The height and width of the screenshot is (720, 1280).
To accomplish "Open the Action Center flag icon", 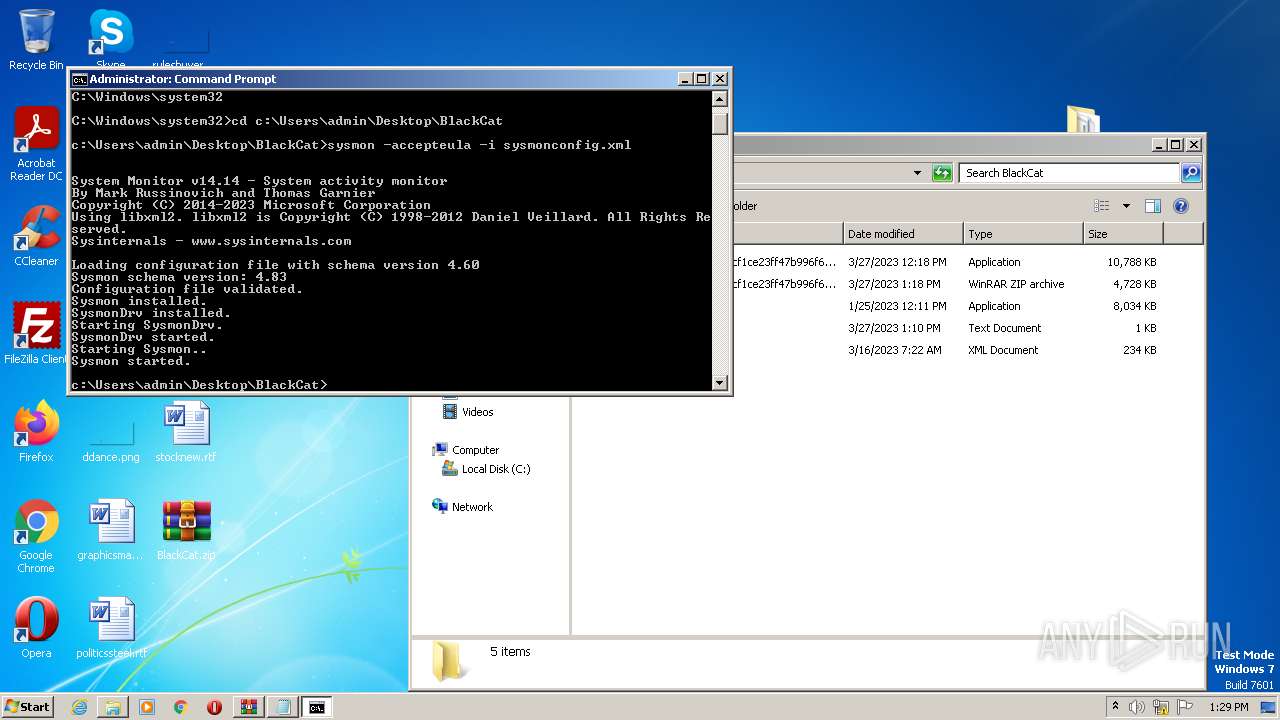I will (1185, 707).
